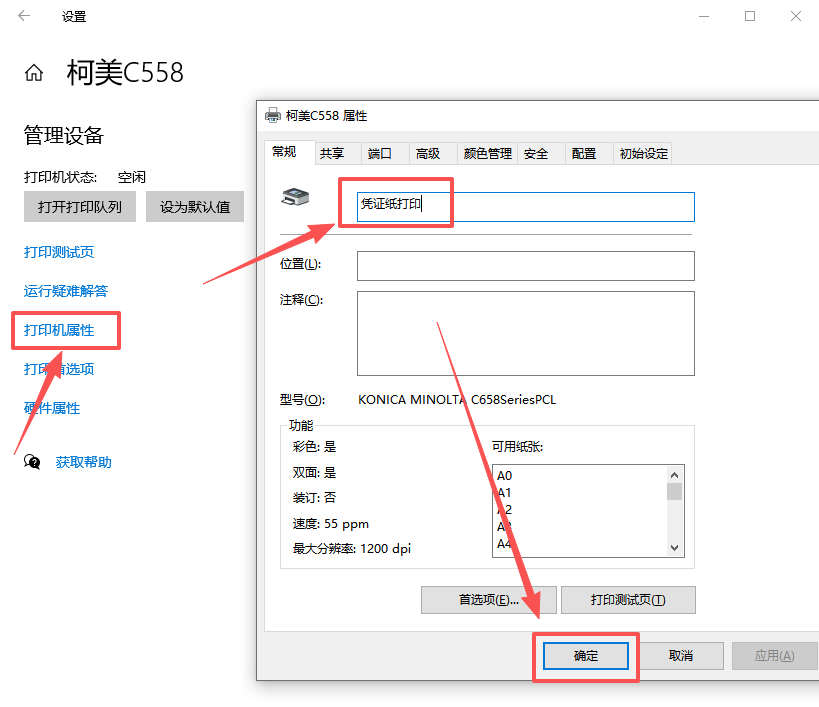Click the 彩色: 是 feature text
Viewport: 819px width, 707px height.
pos(314,447)
